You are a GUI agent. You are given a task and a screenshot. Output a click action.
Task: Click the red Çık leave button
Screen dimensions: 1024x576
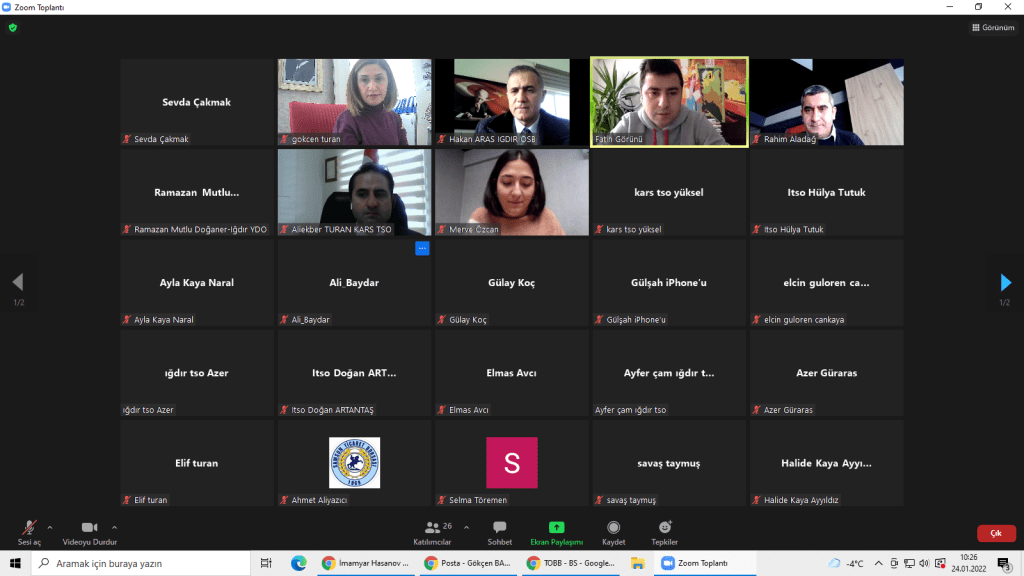(x=995, y=534)
